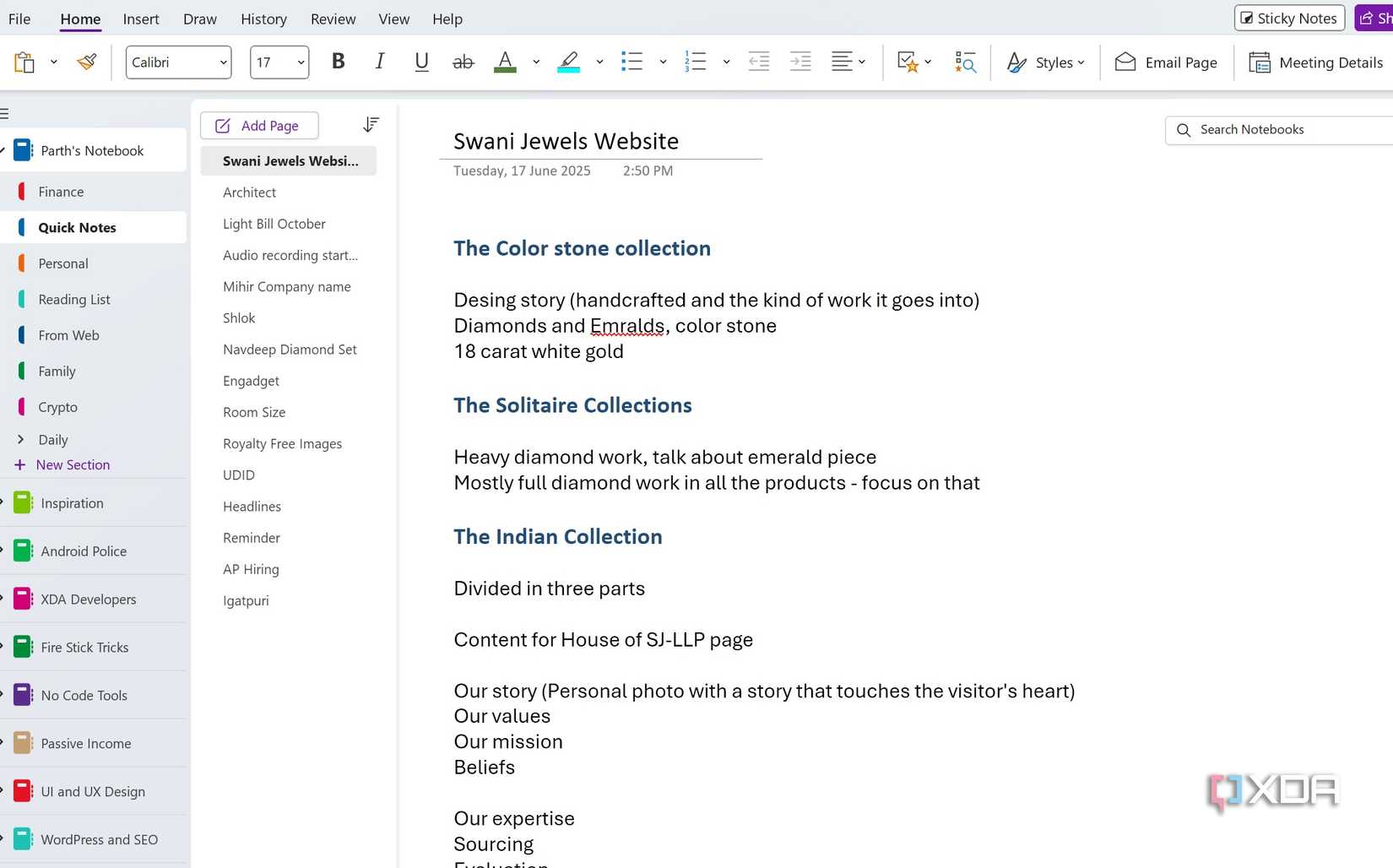The image size is (1393, 868).
Task: Open the Find Tags tool
Action: 965,62
